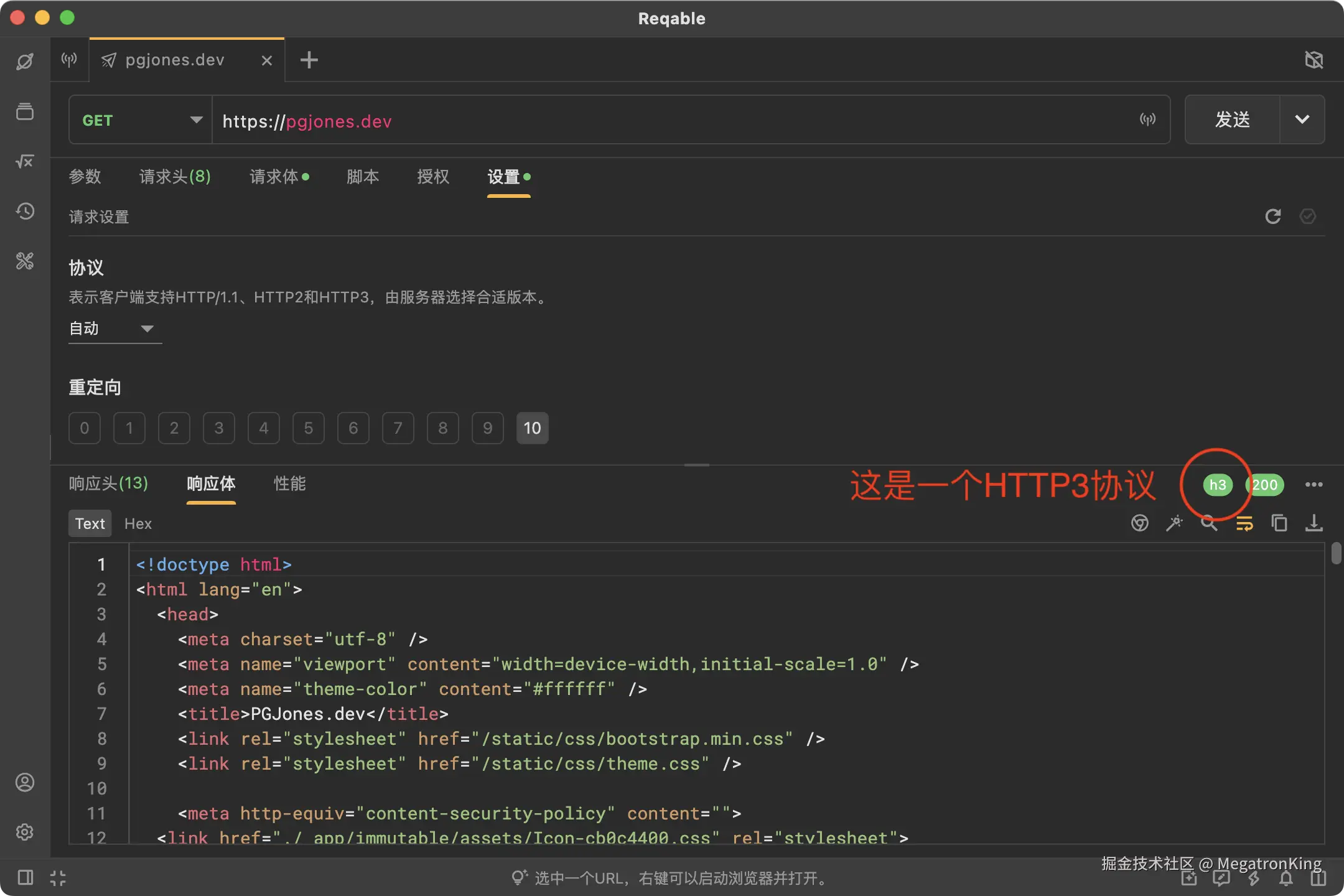Image resolution: width=1344 pixels, height=896 pixels.
Task: Open the toolbox icon in sidebar
Action: tap(25, 261)
